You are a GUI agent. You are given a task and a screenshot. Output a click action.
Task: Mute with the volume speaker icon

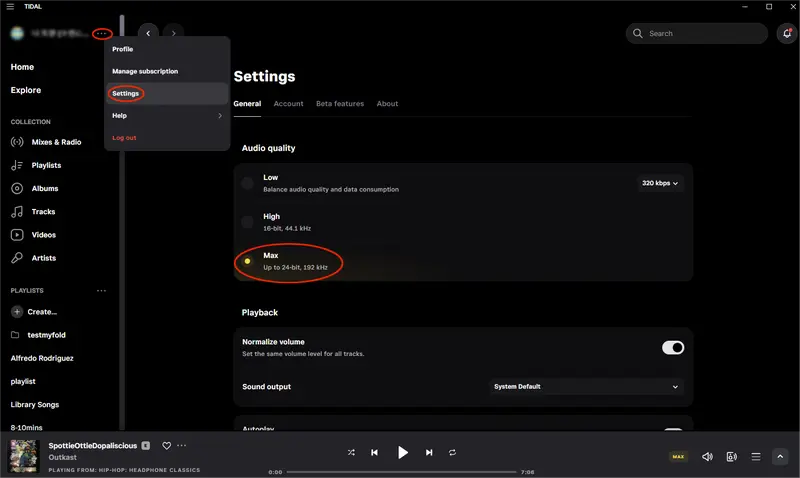point(707,457)
